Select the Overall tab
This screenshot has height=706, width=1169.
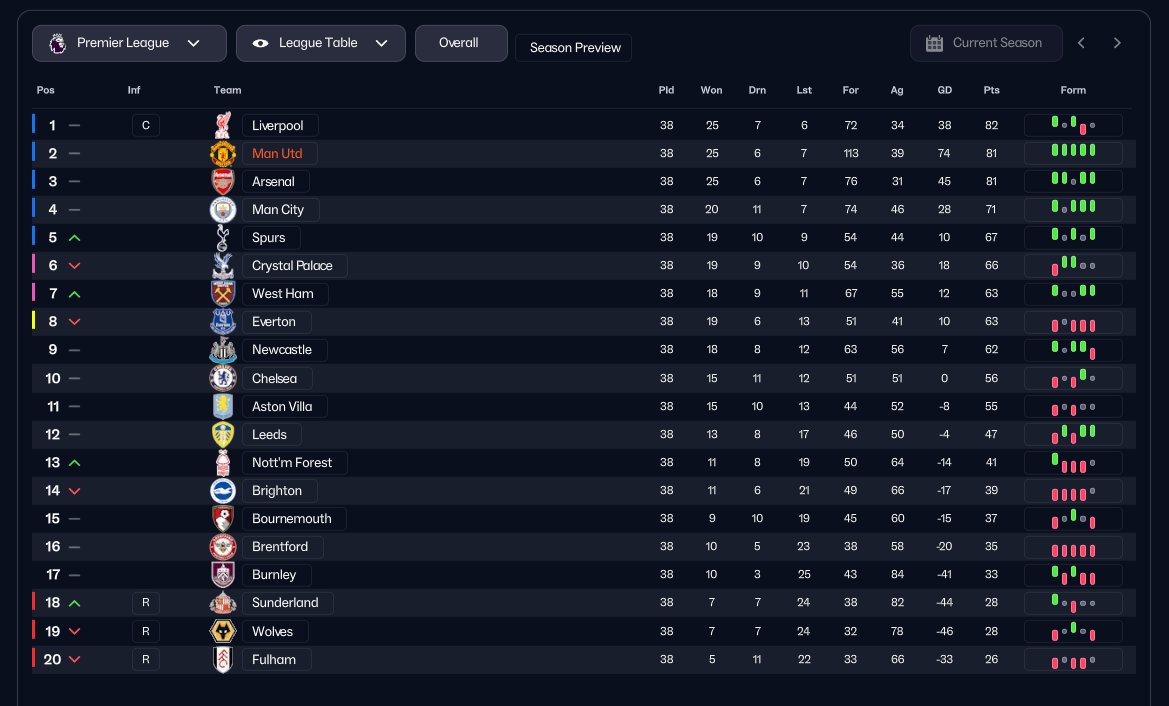click(x=460, y=43)
